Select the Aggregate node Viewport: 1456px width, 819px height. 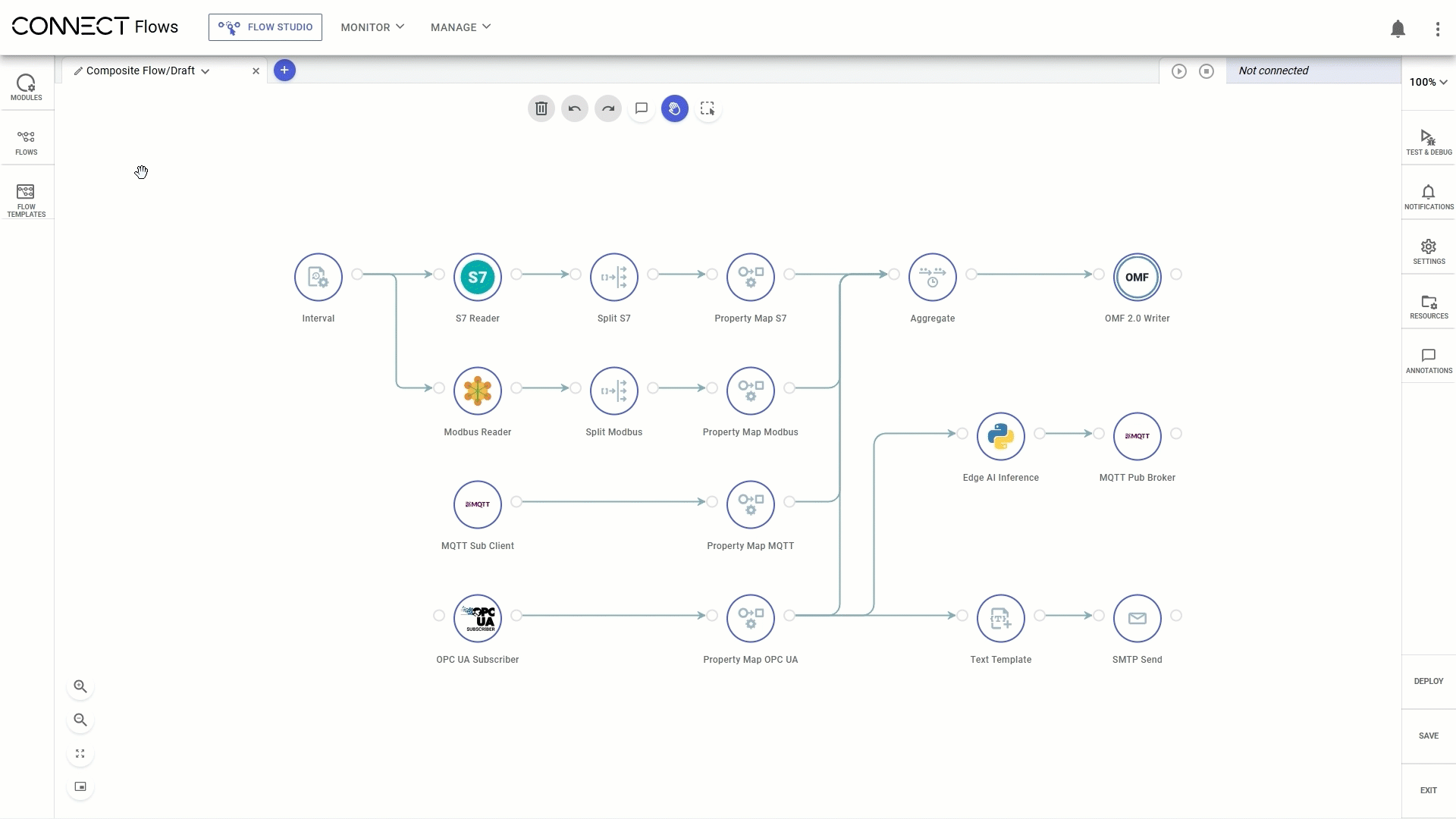point(933,278)
